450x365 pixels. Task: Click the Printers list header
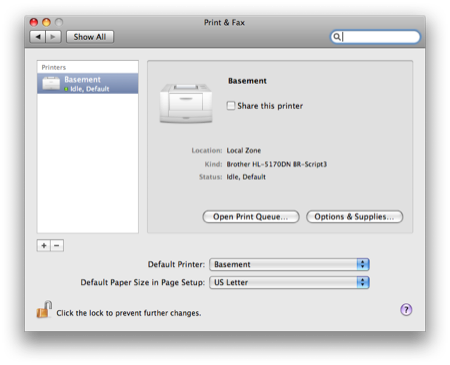pyautogui.click(x=88, y=67)
